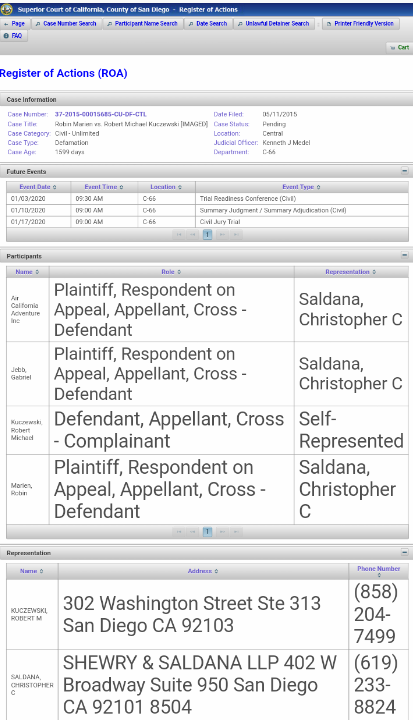Open the Cart icon
This screenshot has height=720, width=413.
point(399,47)
